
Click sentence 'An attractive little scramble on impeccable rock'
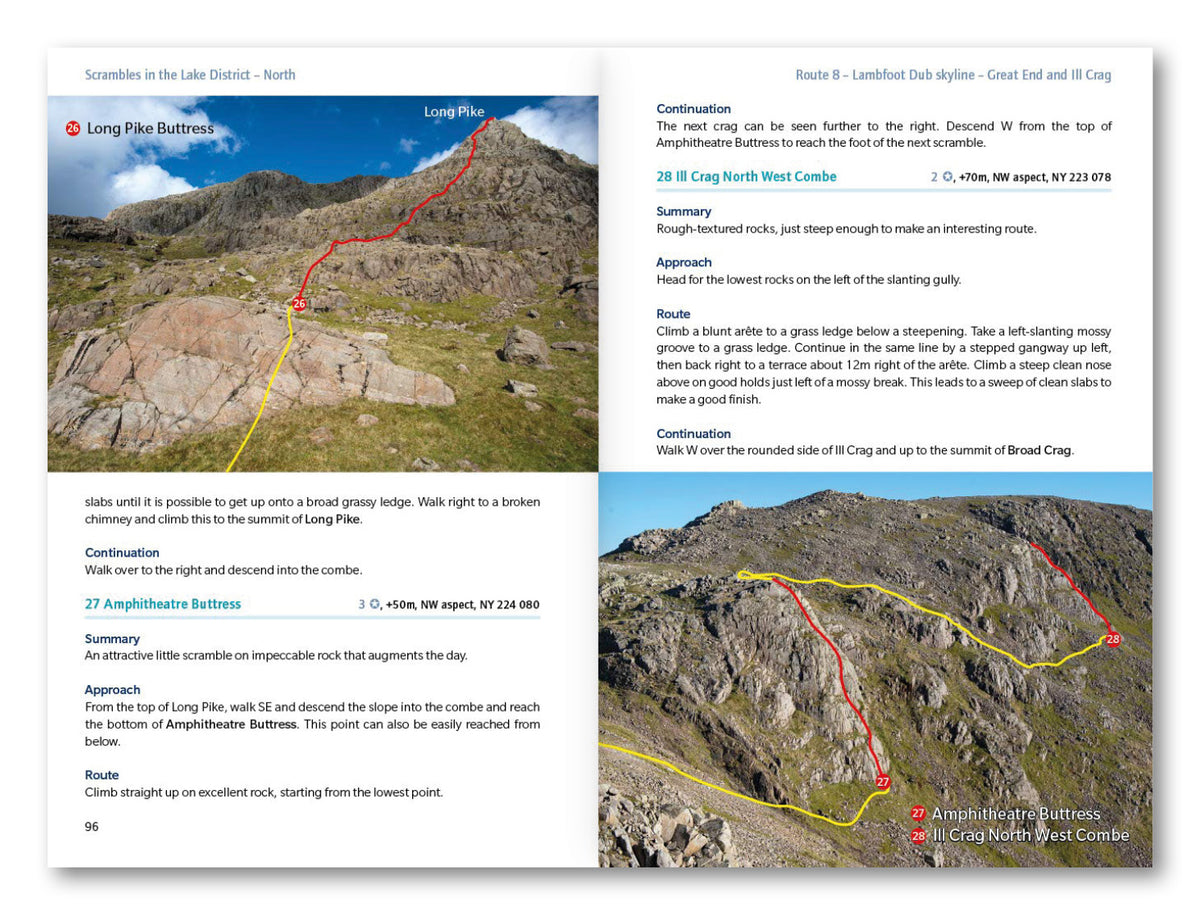pyautogui.click(x=276, y=656)
